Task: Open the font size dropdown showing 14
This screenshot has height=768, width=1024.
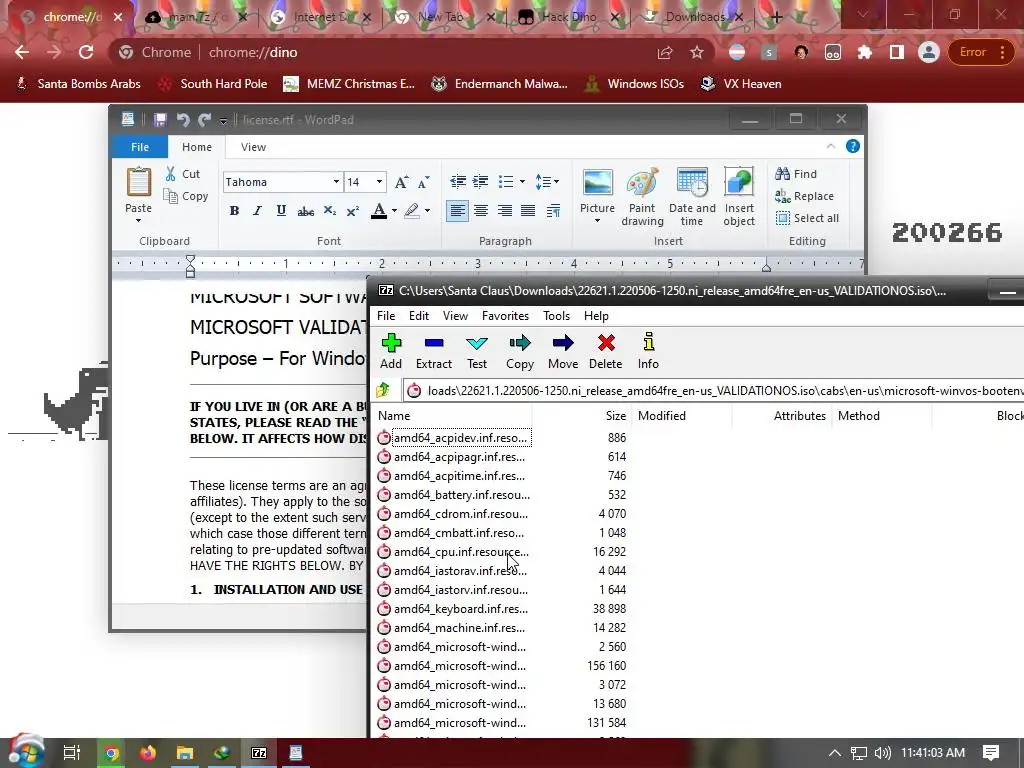Action: tap(379, 182)
